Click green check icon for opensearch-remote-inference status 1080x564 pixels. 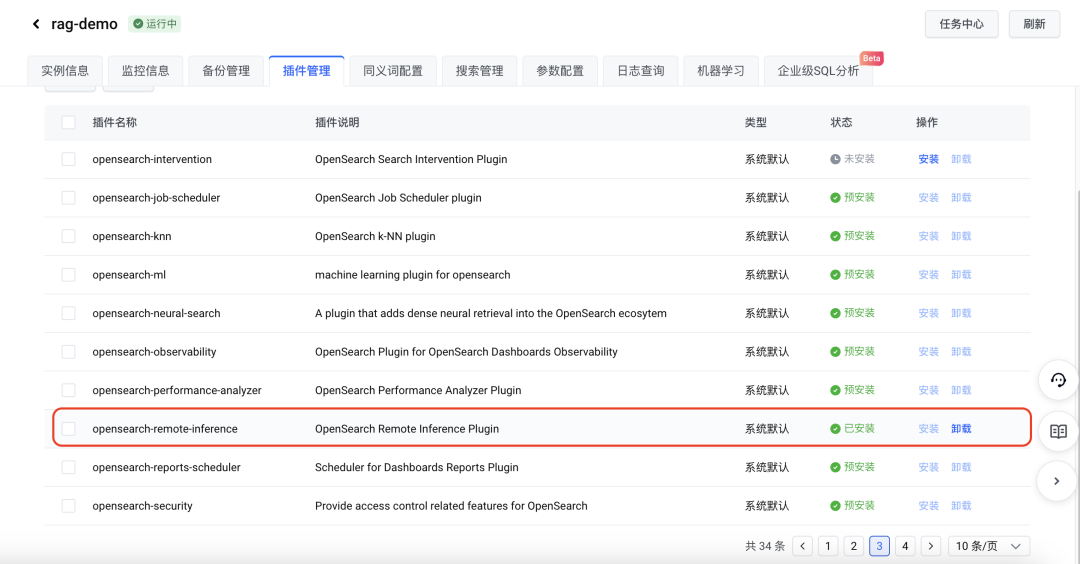[x=835, y=429]
